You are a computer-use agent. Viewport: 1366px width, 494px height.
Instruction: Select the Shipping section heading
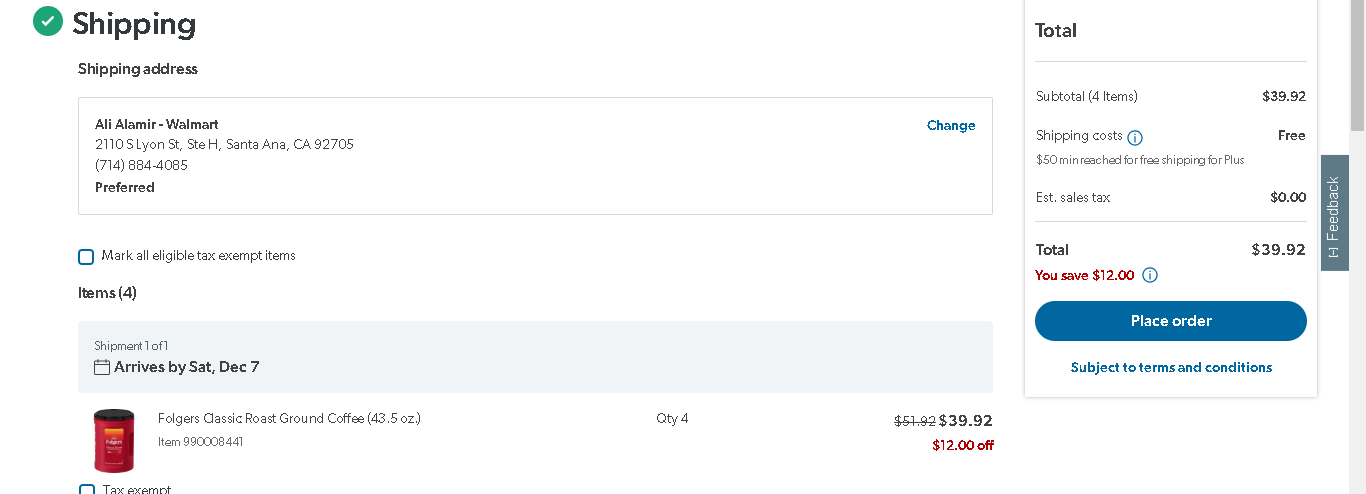coord(134,23)
